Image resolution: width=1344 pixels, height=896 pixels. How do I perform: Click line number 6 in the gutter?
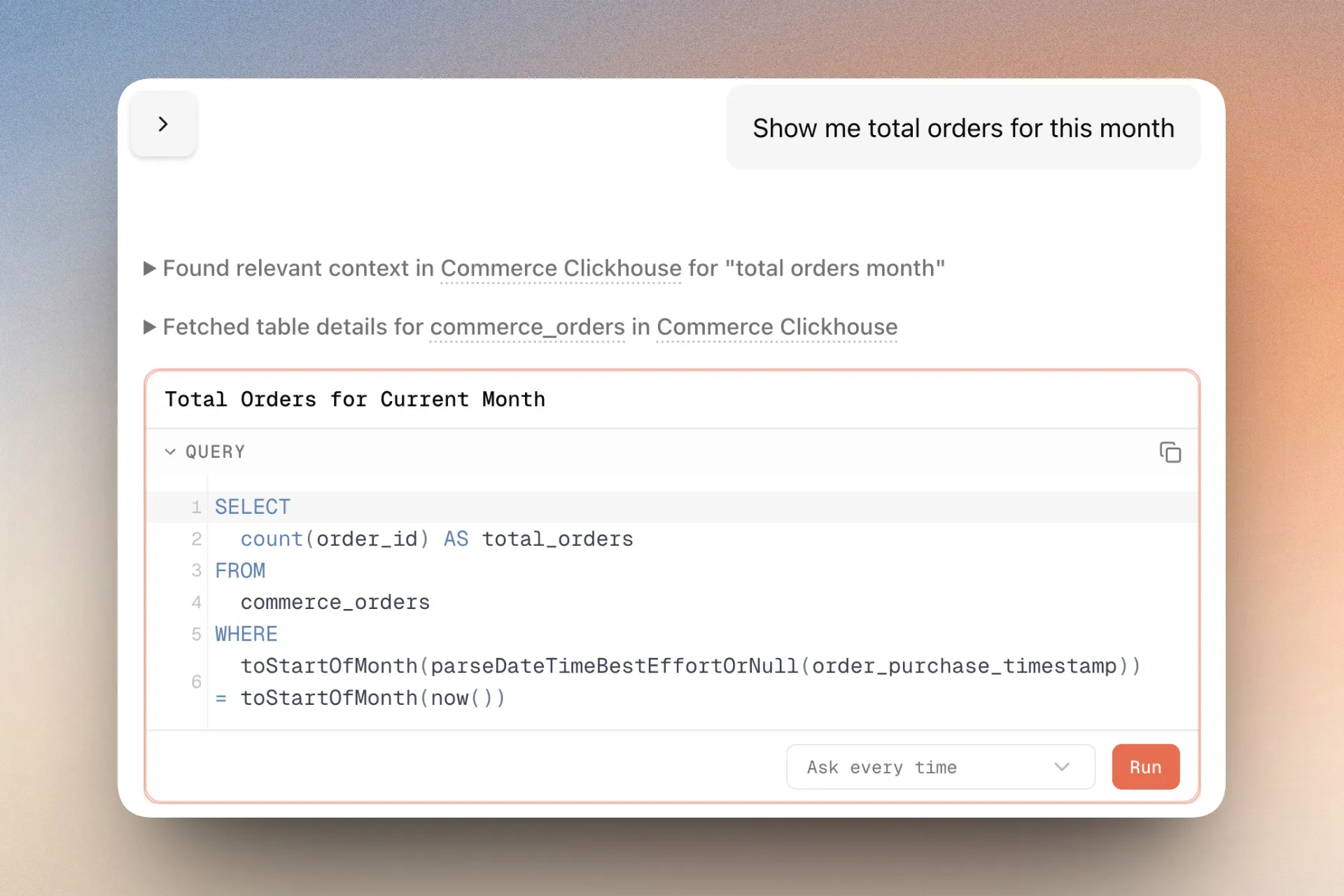(196, 682)
